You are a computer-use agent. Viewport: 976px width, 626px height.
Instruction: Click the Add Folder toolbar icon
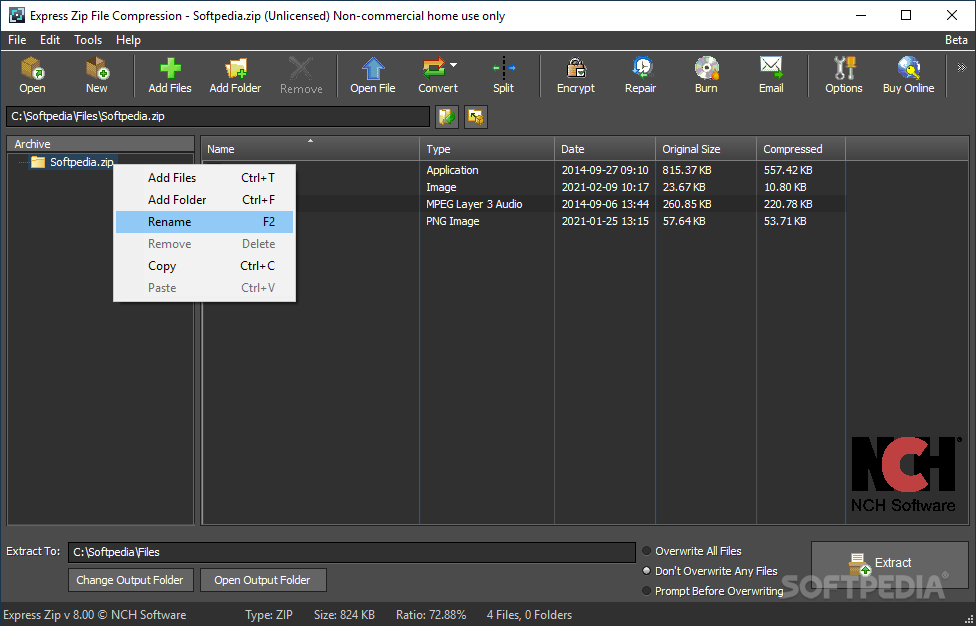tap(235, 75)
